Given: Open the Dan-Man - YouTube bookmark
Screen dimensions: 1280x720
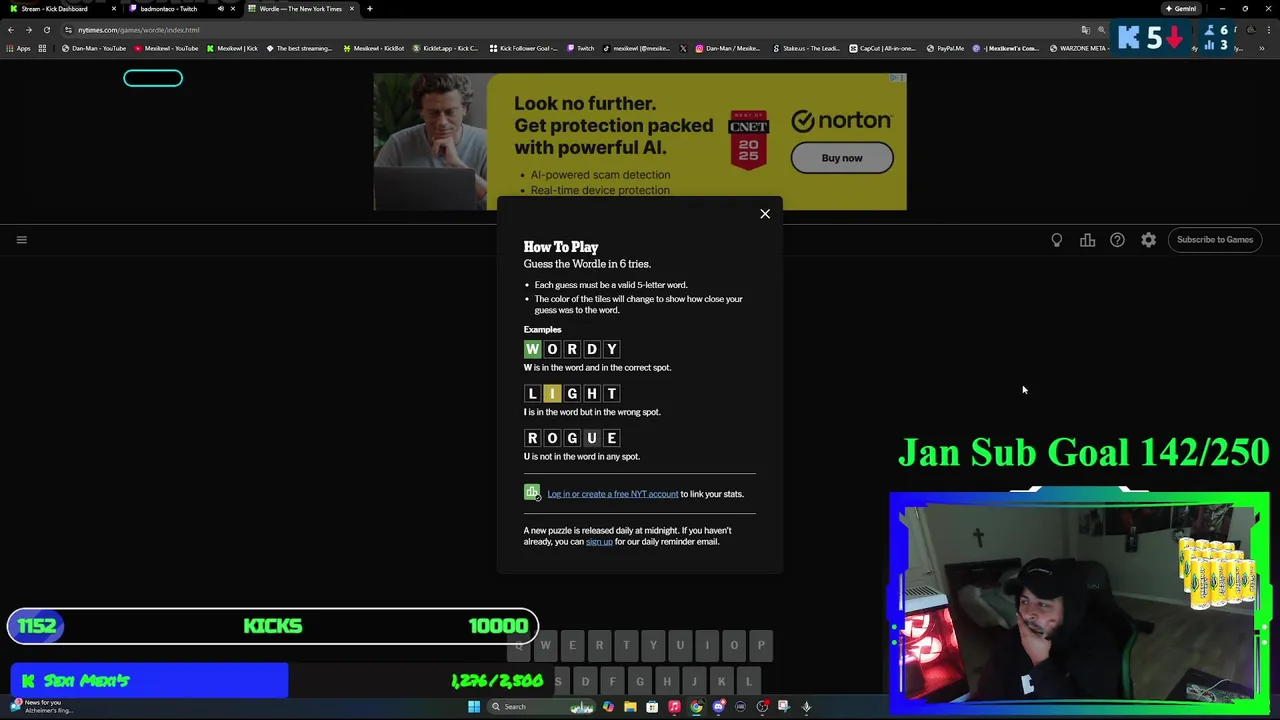Looking at the screenshot, I should (94, 48).
